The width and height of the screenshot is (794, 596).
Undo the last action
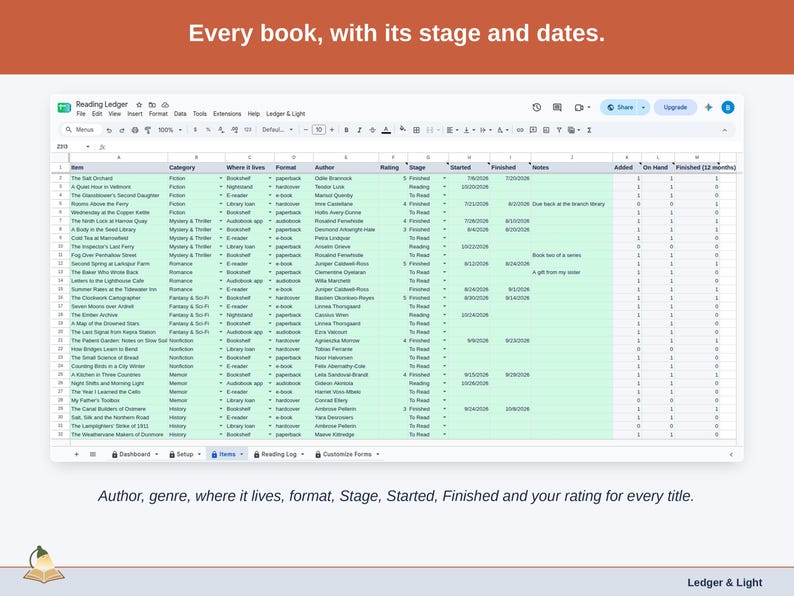[109, 130]
